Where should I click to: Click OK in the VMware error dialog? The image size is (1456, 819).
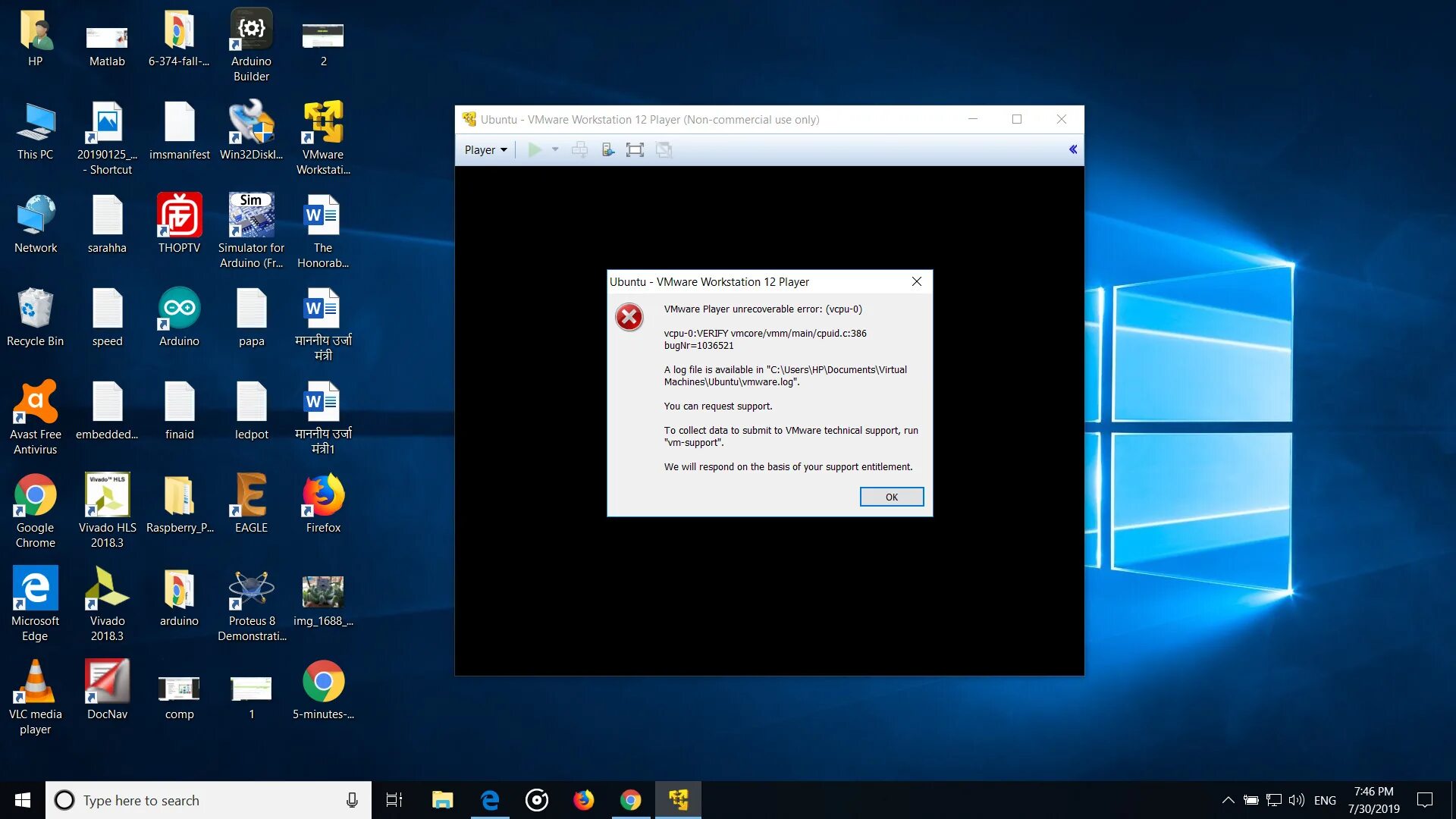tap(891, 497)
